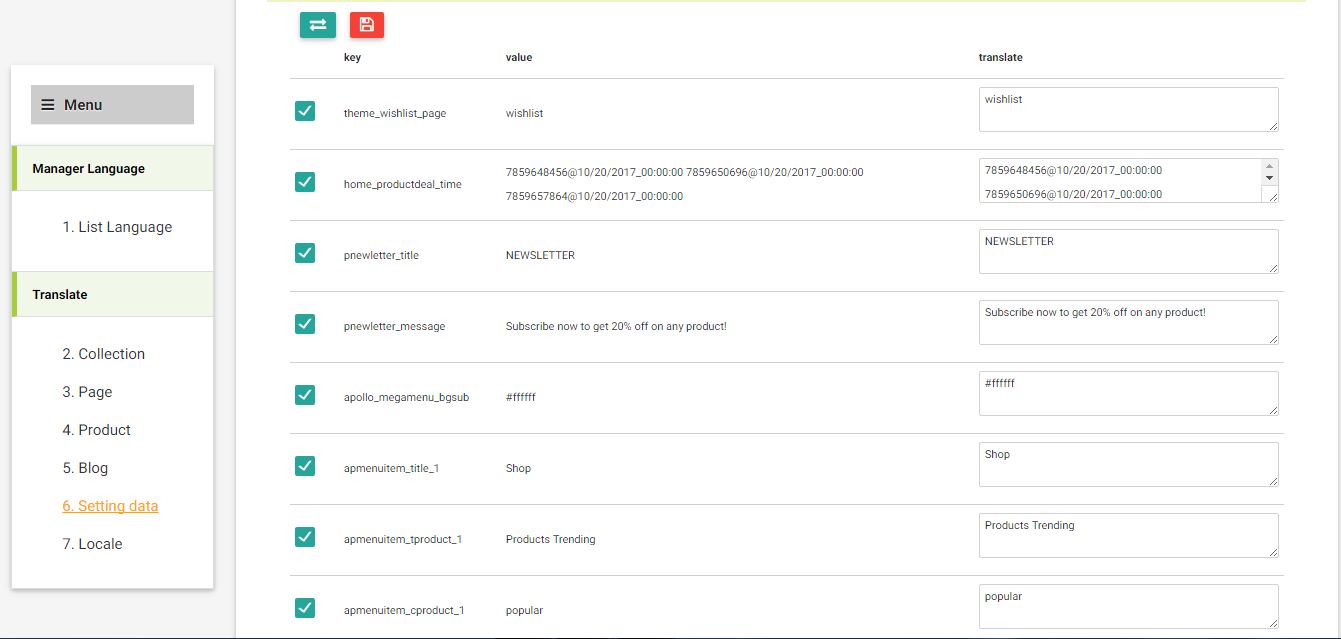
Task: Go to the Collection translate section
Action: coord(111,354)
